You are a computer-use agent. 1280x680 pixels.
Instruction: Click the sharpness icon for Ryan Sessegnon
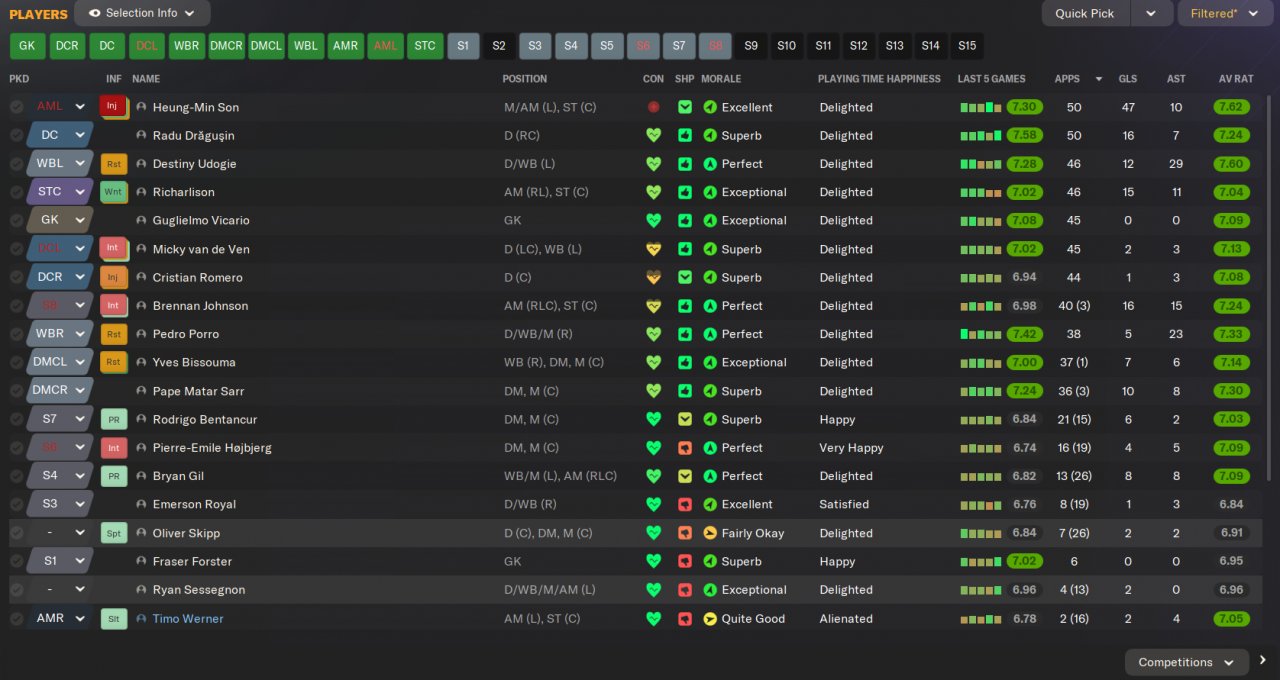[685, 590]
